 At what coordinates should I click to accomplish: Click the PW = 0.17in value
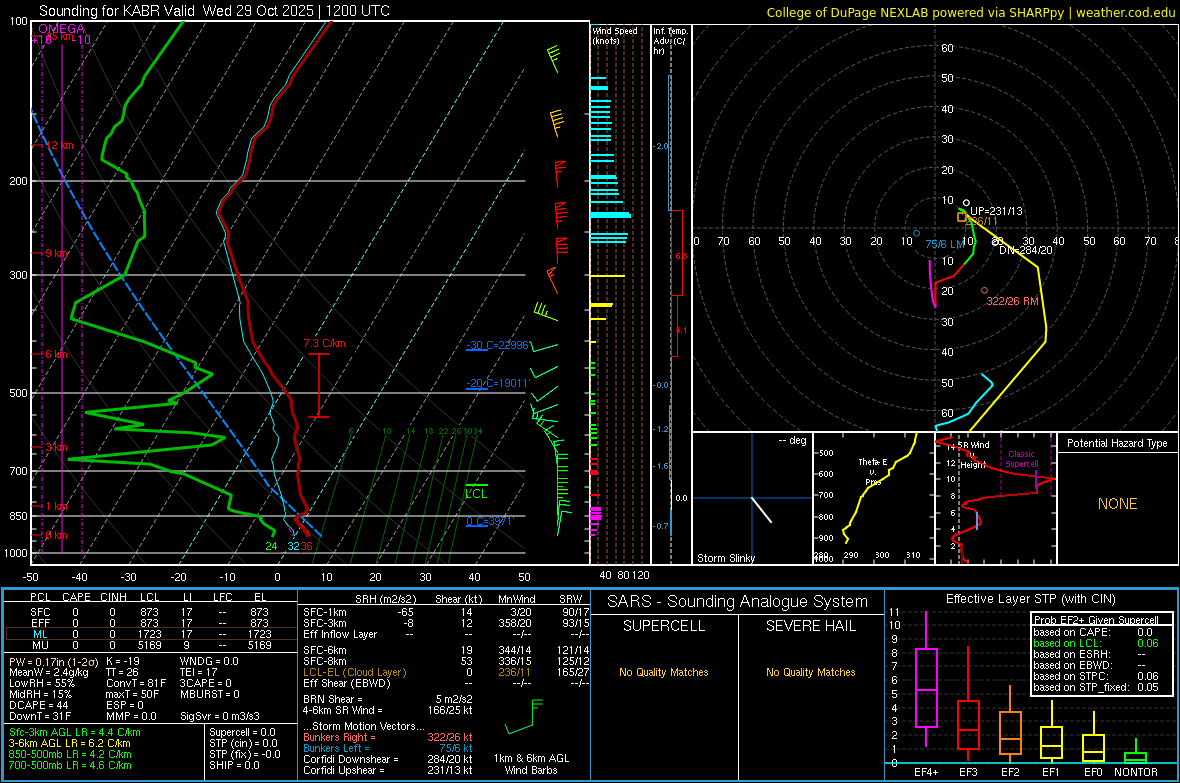click(x=54, y=662)
